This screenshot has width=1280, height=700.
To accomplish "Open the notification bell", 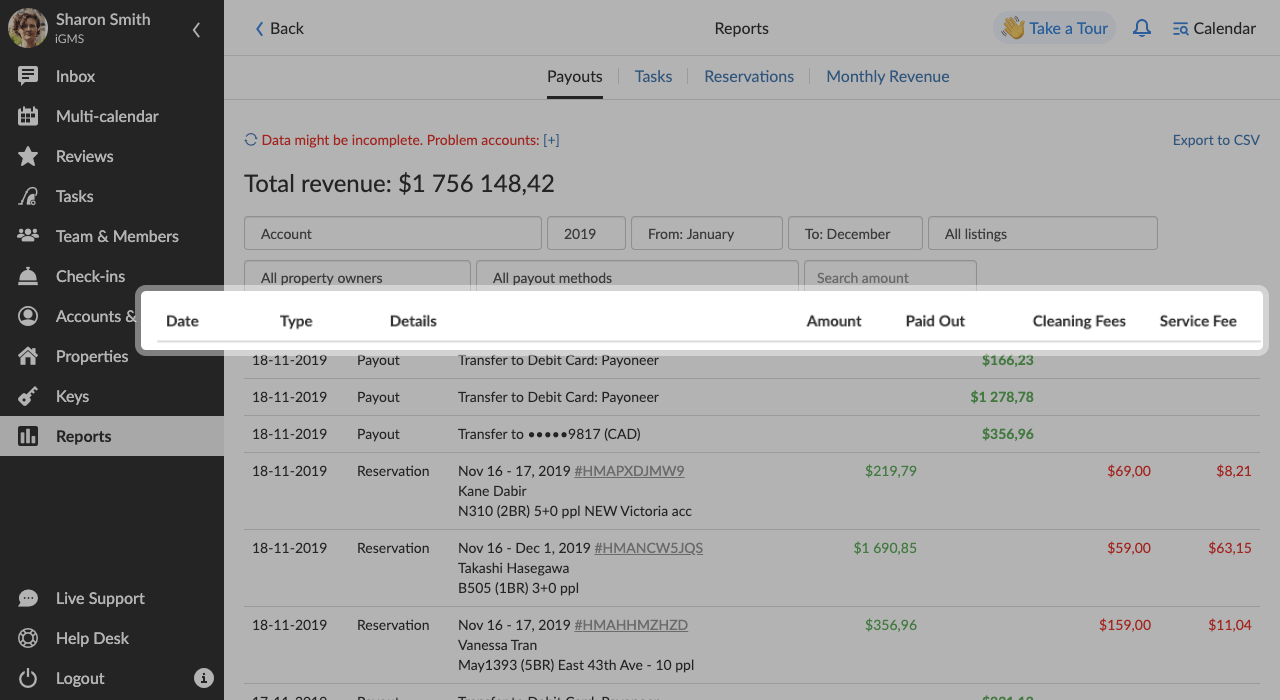I will point(1142,28).
